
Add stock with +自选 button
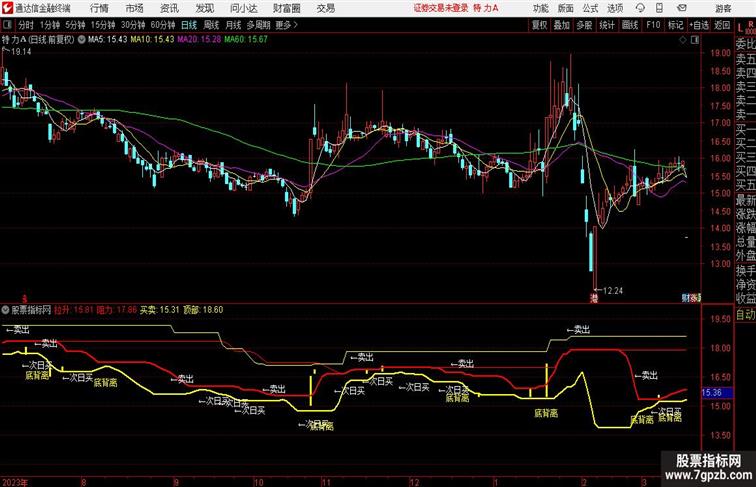pos(699,25)
